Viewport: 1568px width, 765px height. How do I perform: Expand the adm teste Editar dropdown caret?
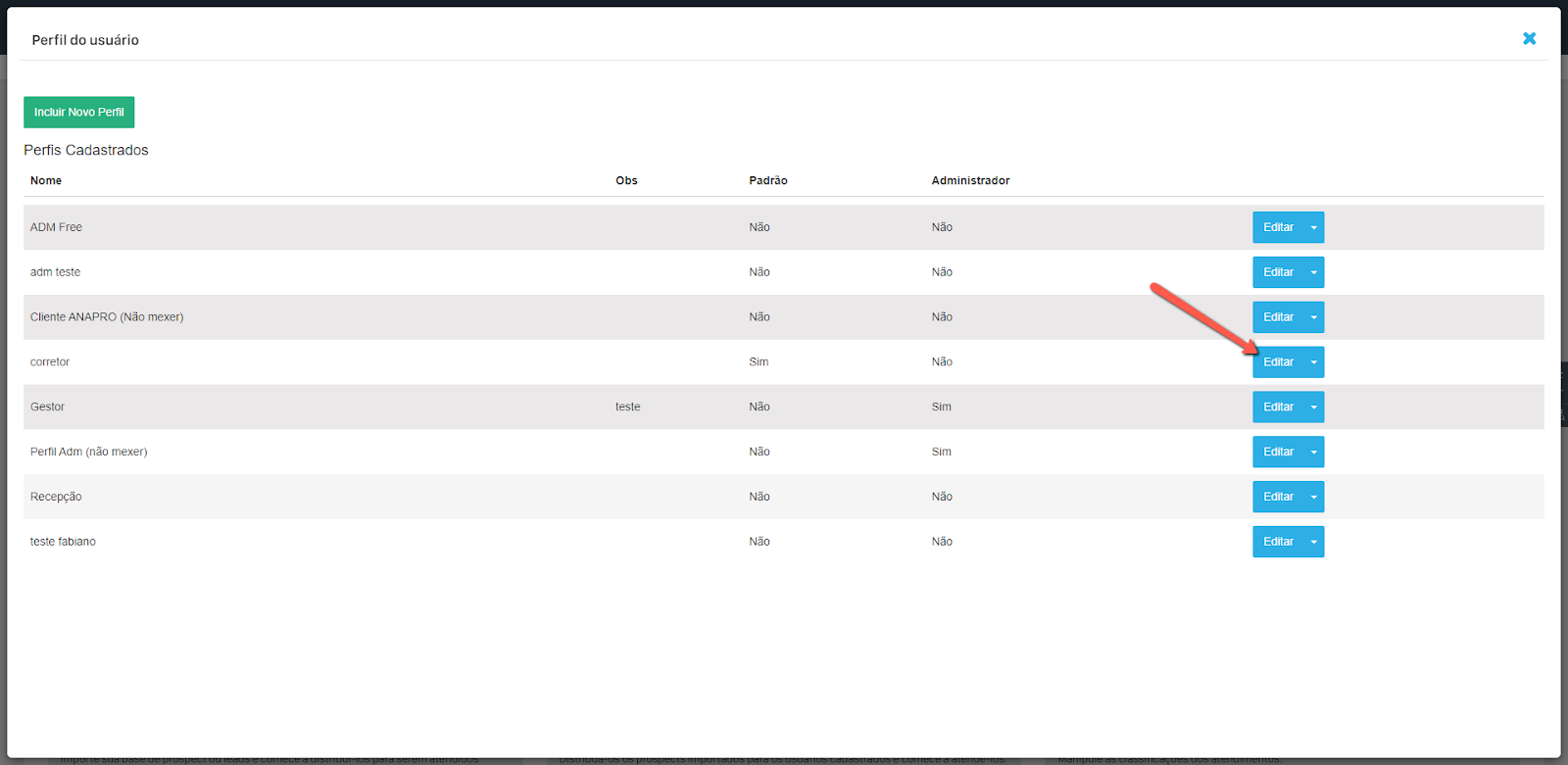pyautogui.click(x=1313, y=272)
